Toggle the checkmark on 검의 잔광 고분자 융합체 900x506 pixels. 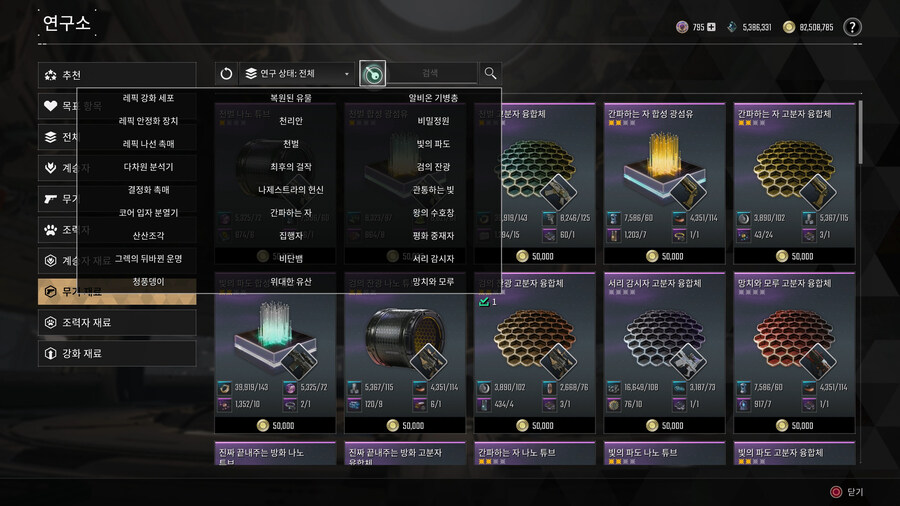pyautogui.click(x=484, y=301)
